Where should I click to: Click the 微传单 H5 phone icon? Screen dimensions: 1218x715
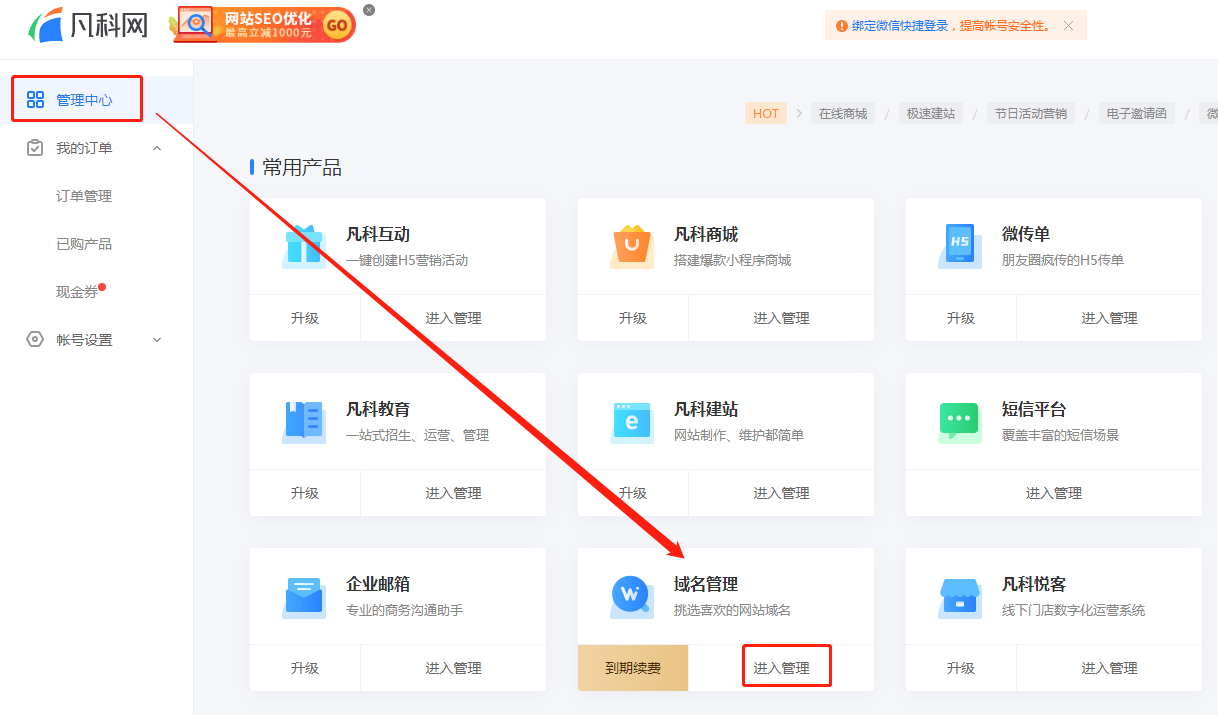[x=959, y=246]
